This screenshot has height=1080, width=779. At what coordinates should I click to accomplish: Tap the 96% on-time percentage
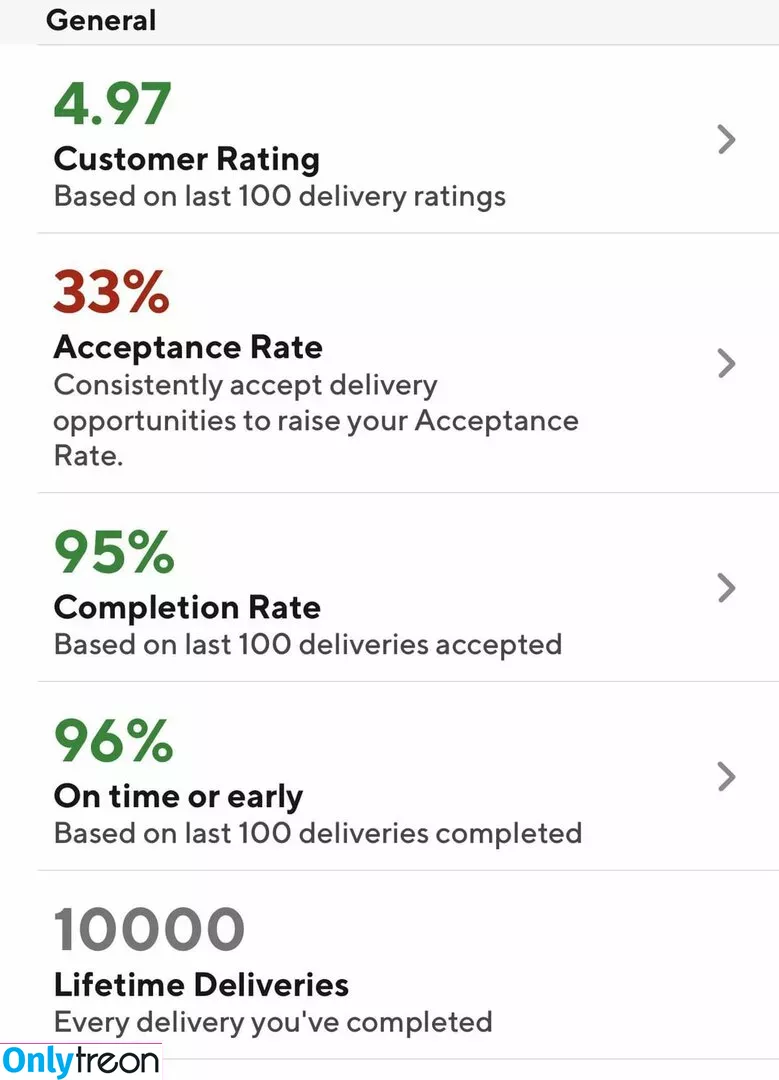tap(114, 740)
